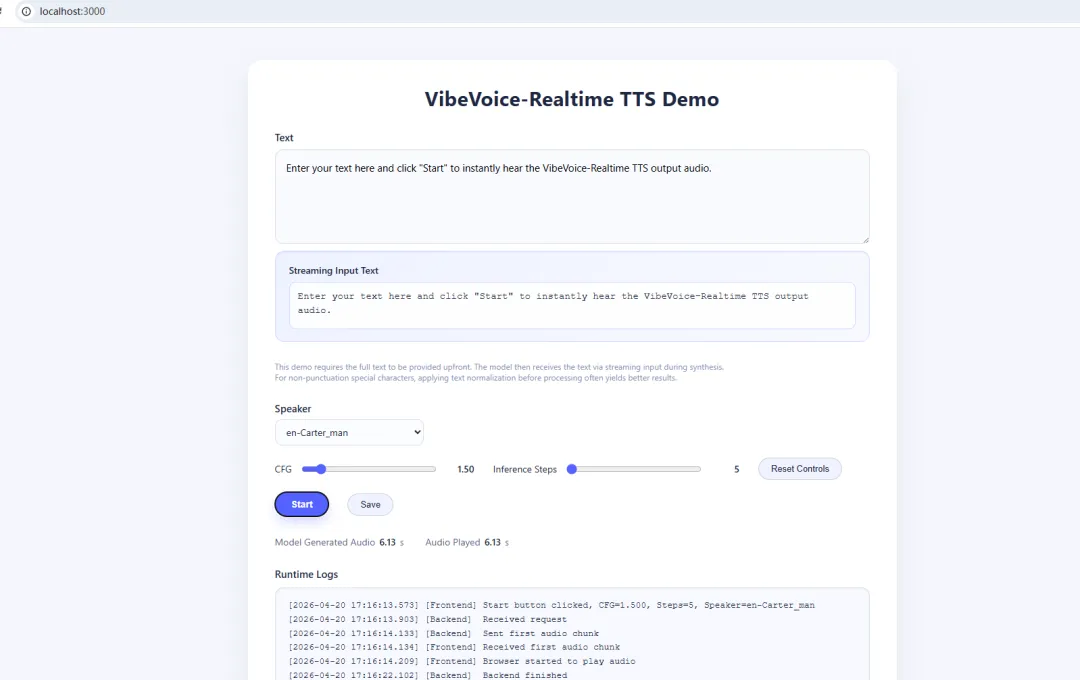Screen dimensions: 1080x680
Task: Click the Runtime Logs heading
Action: point(307,574)
